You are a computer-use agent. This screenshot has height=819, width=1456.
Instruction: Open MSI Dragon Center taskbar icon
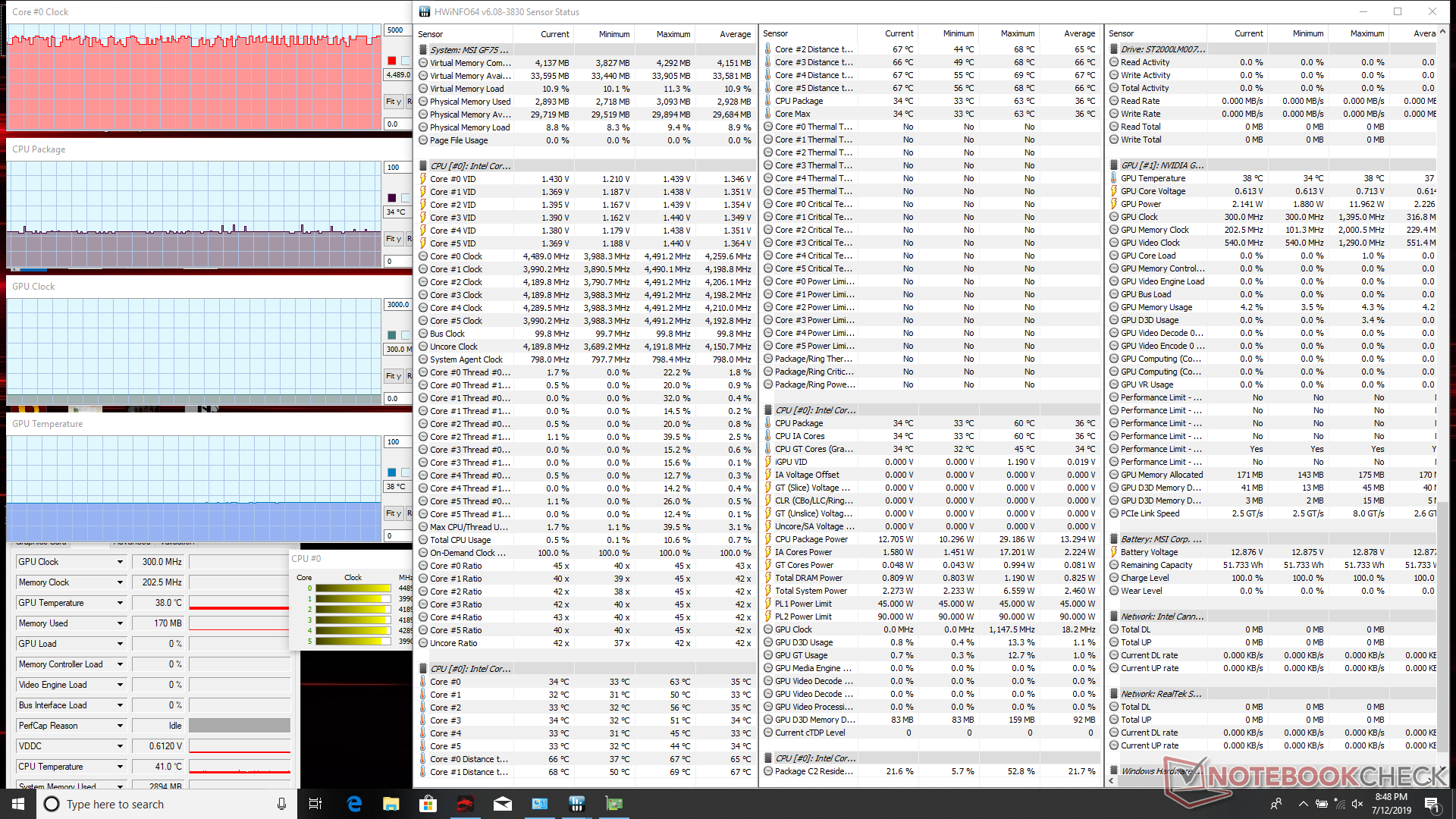pos(466,804)
